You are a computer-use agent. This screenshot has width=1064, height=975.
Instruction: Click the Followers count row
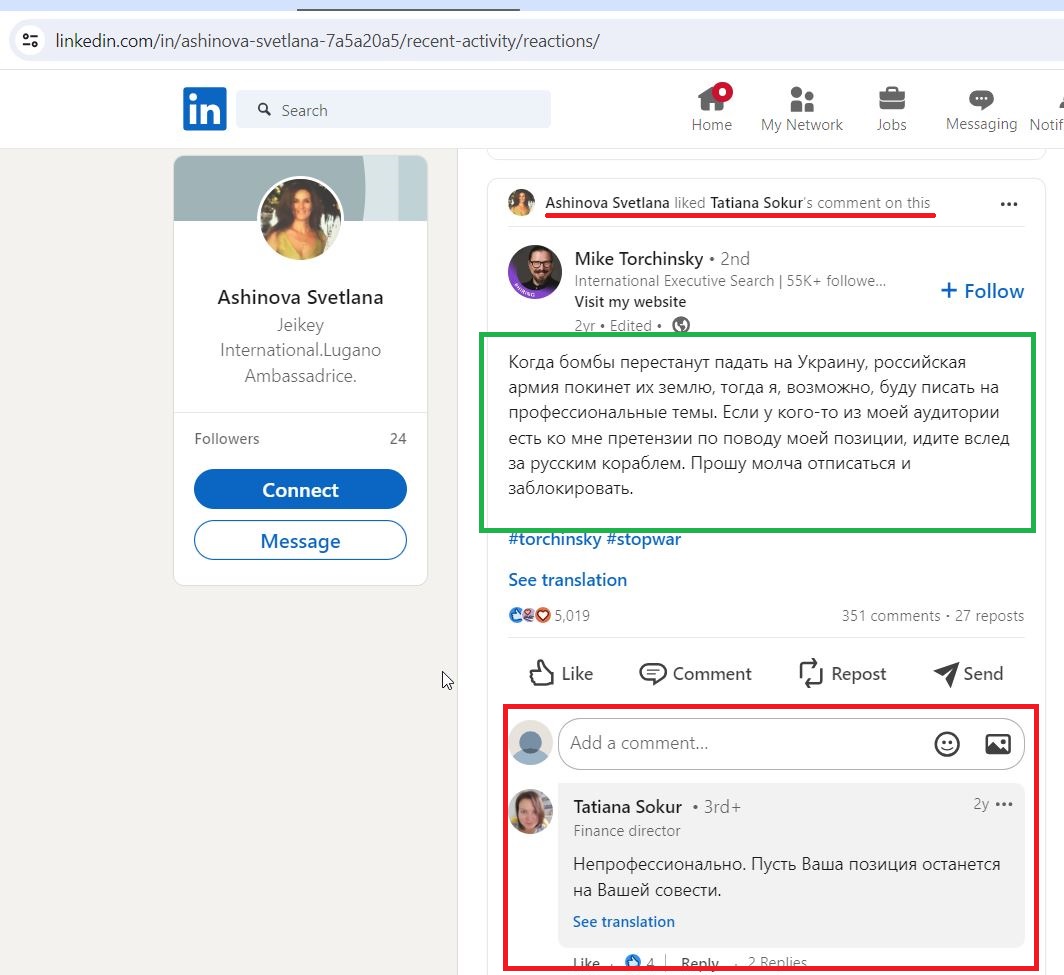click(301, 439)
